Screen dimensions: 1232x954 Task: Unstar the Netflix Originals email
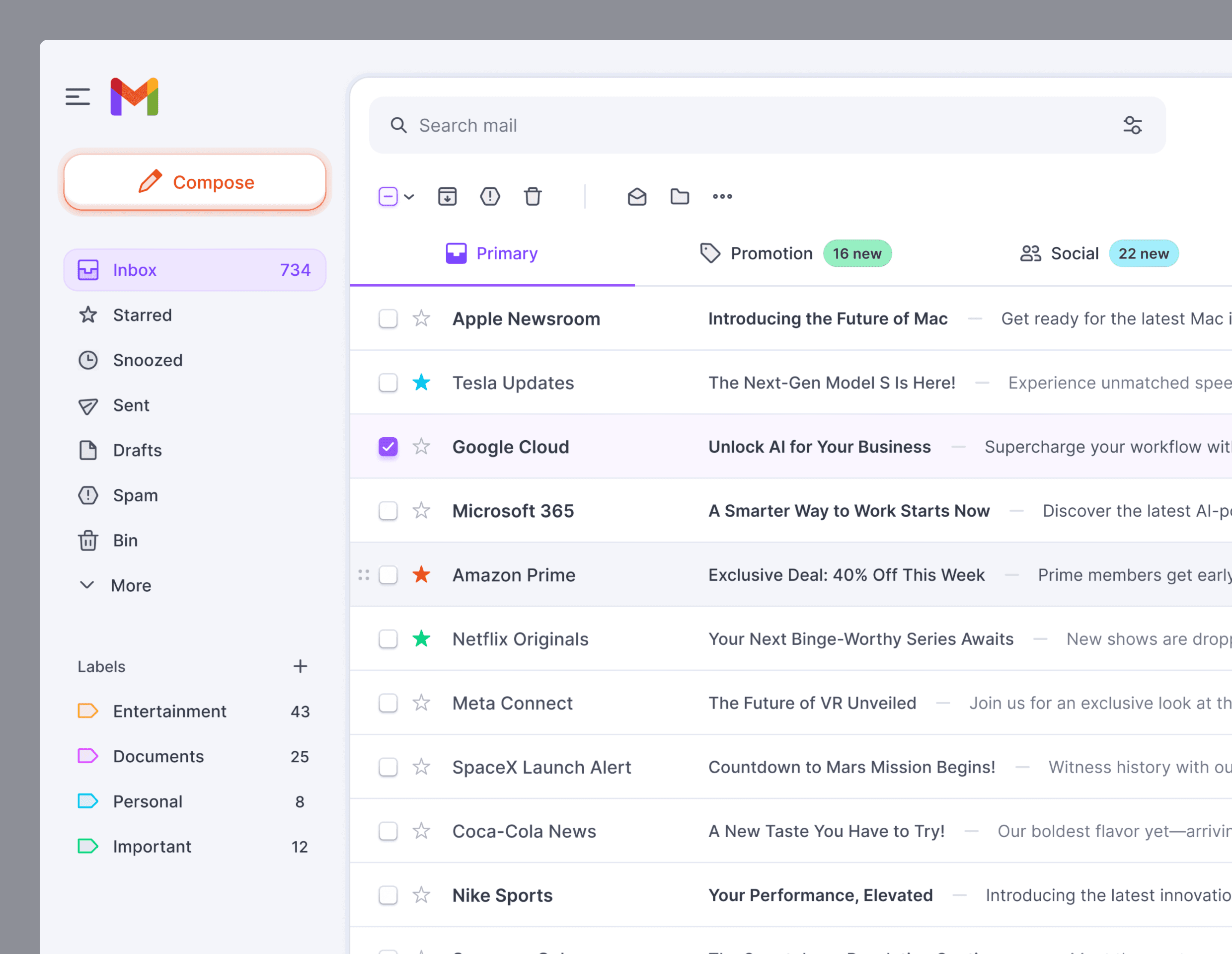(x=421, y=639)
